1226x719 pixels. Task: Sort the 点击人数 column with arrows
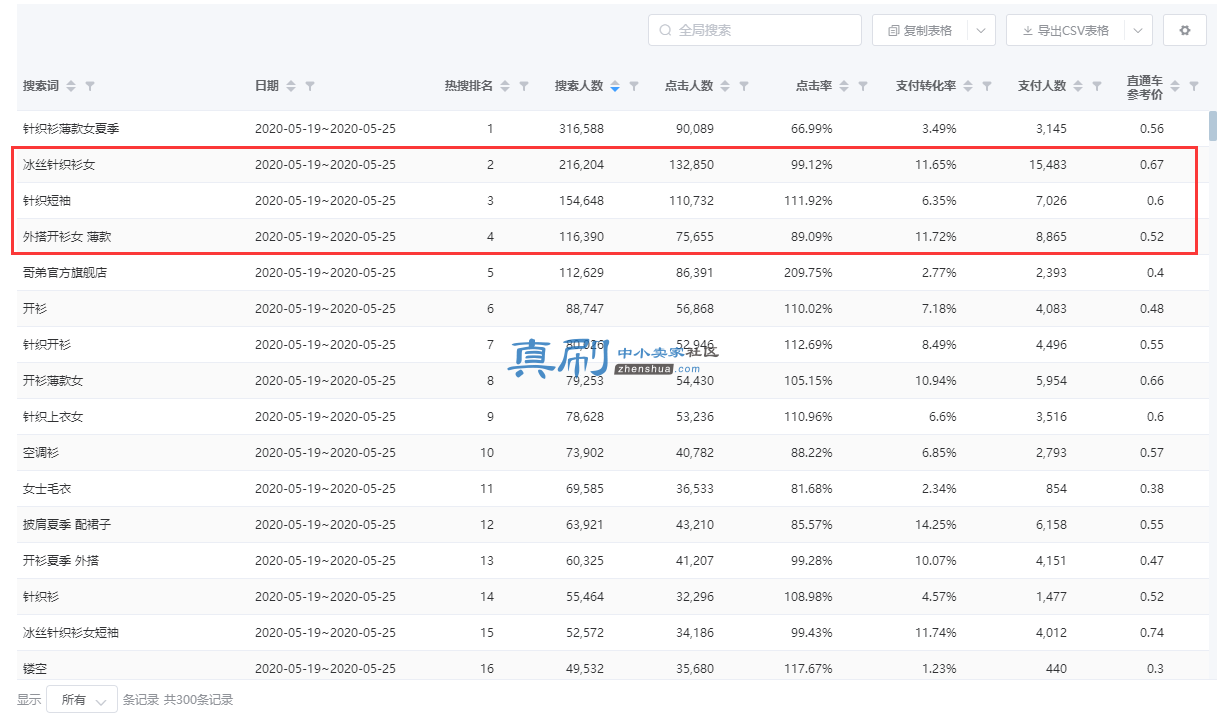pos(725,86)
